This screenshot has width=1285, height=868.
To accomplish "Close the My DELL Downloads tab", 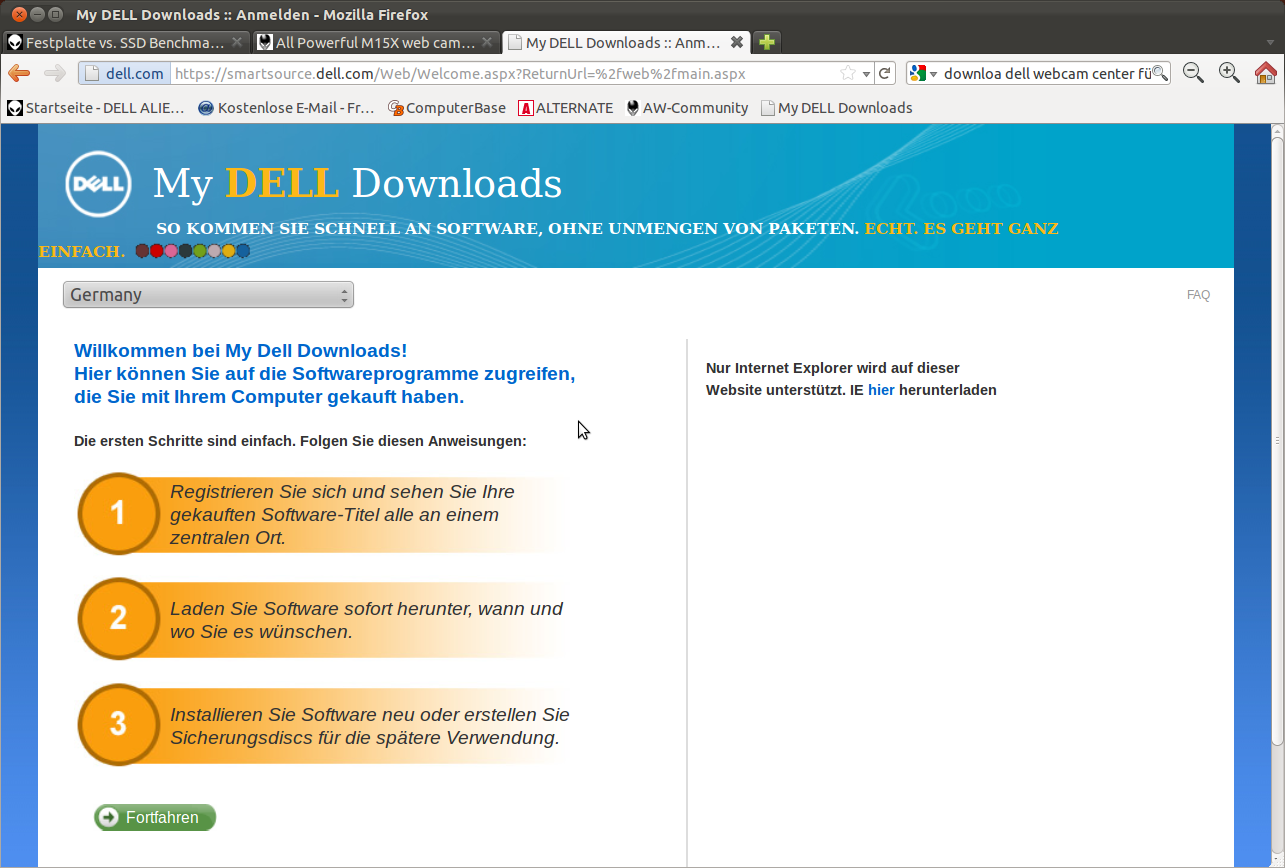I will tap(737, 42).
